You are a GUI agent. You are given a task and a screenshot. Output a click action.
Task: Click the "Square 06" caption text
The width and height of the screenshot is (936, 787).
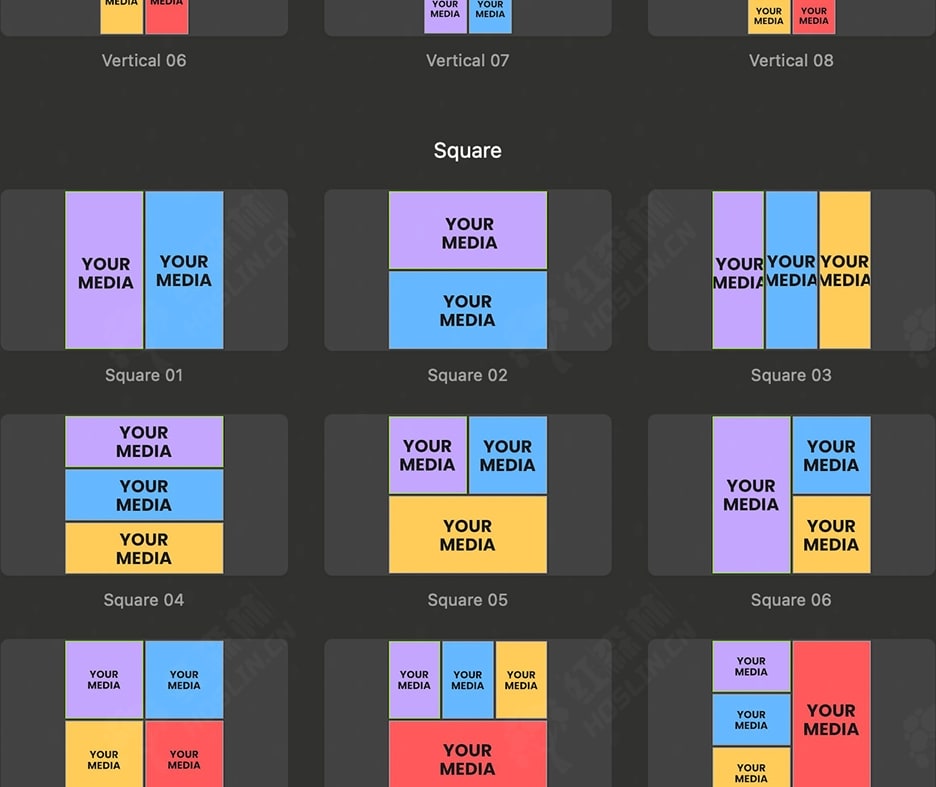(791, 601)
